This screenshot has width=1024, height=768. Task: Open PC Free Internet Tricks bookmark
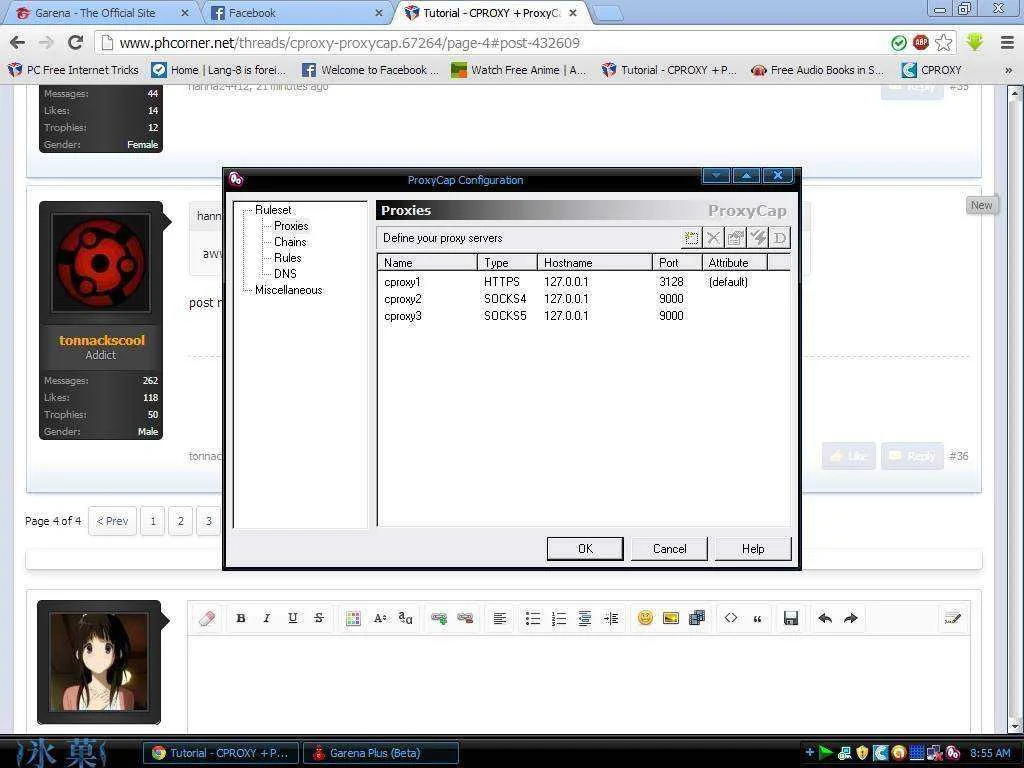click(73, 70)
